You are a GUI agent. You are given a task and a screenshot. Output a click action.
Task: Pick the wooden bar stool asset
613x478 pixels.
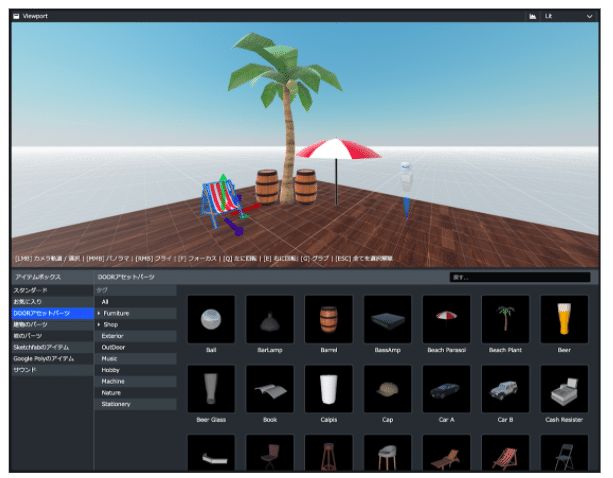click(329, 453)
